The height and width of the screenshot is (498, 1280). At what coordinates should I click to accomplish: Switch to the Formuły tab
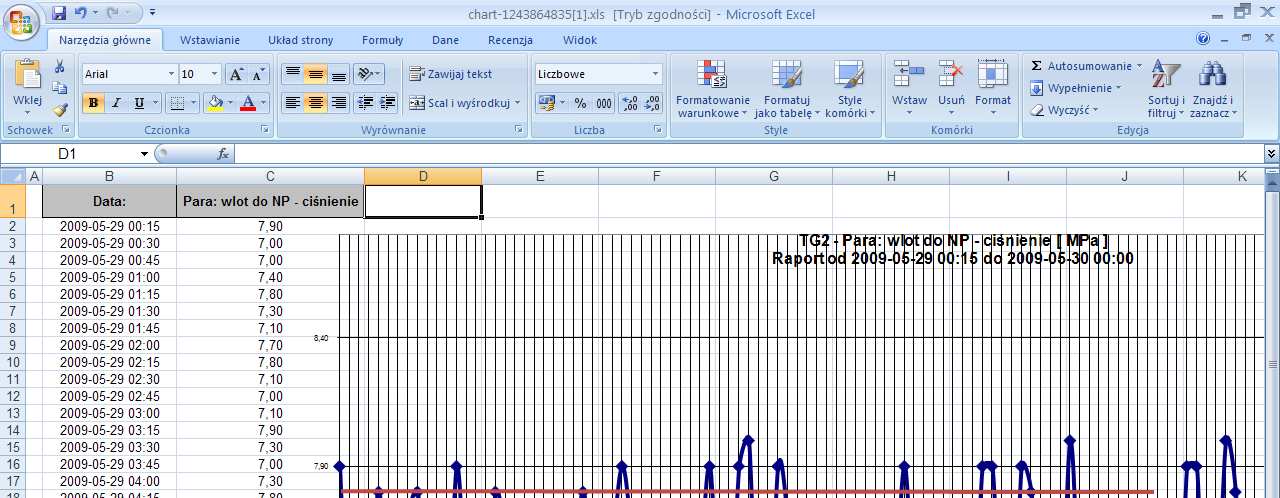pyautogui.click(x=383, y=40)
